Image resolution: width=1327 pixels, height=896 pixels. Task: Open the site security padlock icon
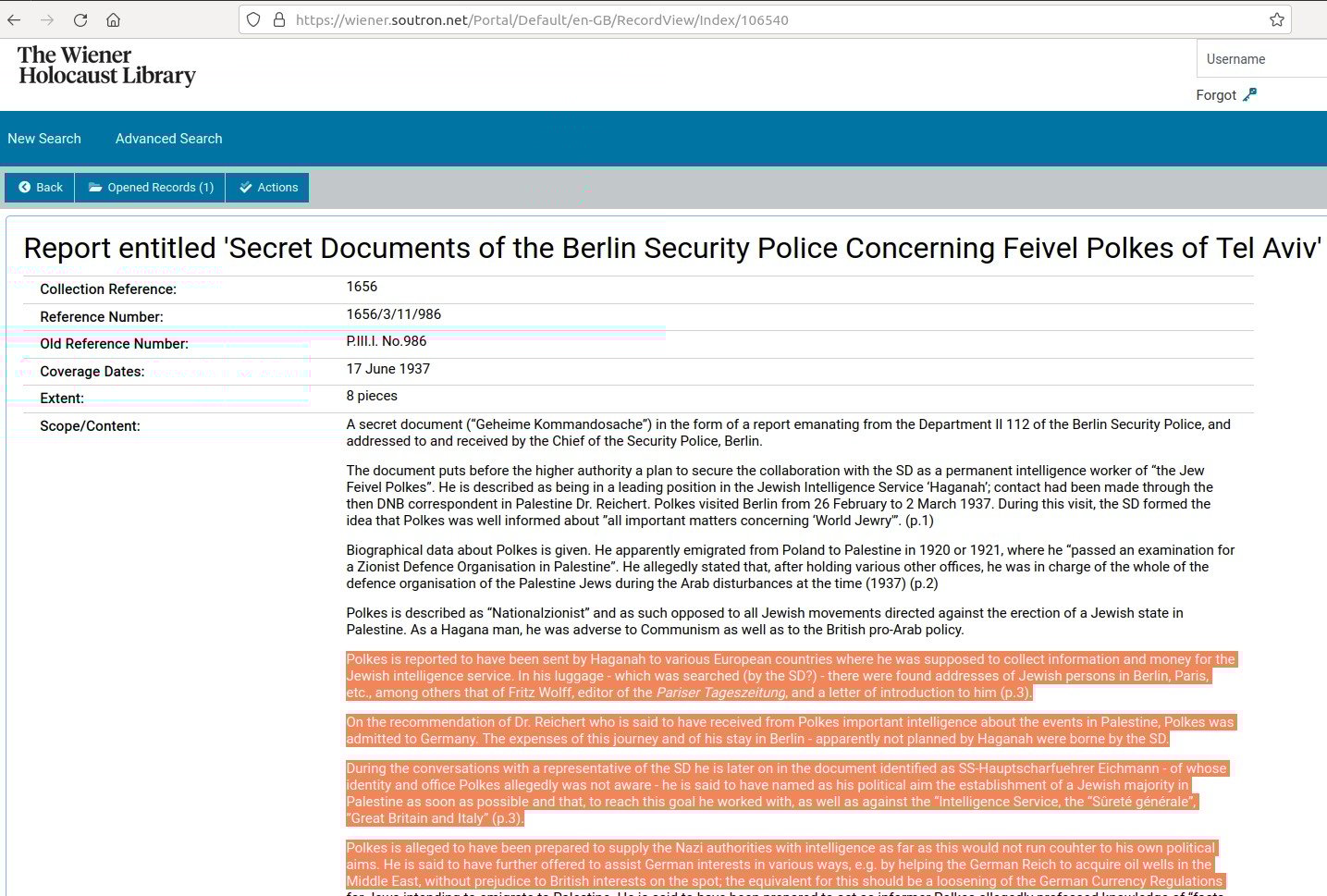pos(279,19)
